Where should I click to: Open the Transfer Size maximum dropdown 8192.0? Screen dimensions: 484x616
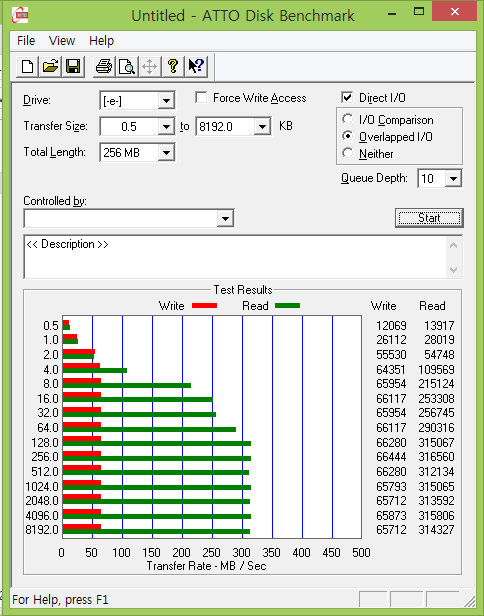pyautogui.click(x=262, y=127)
